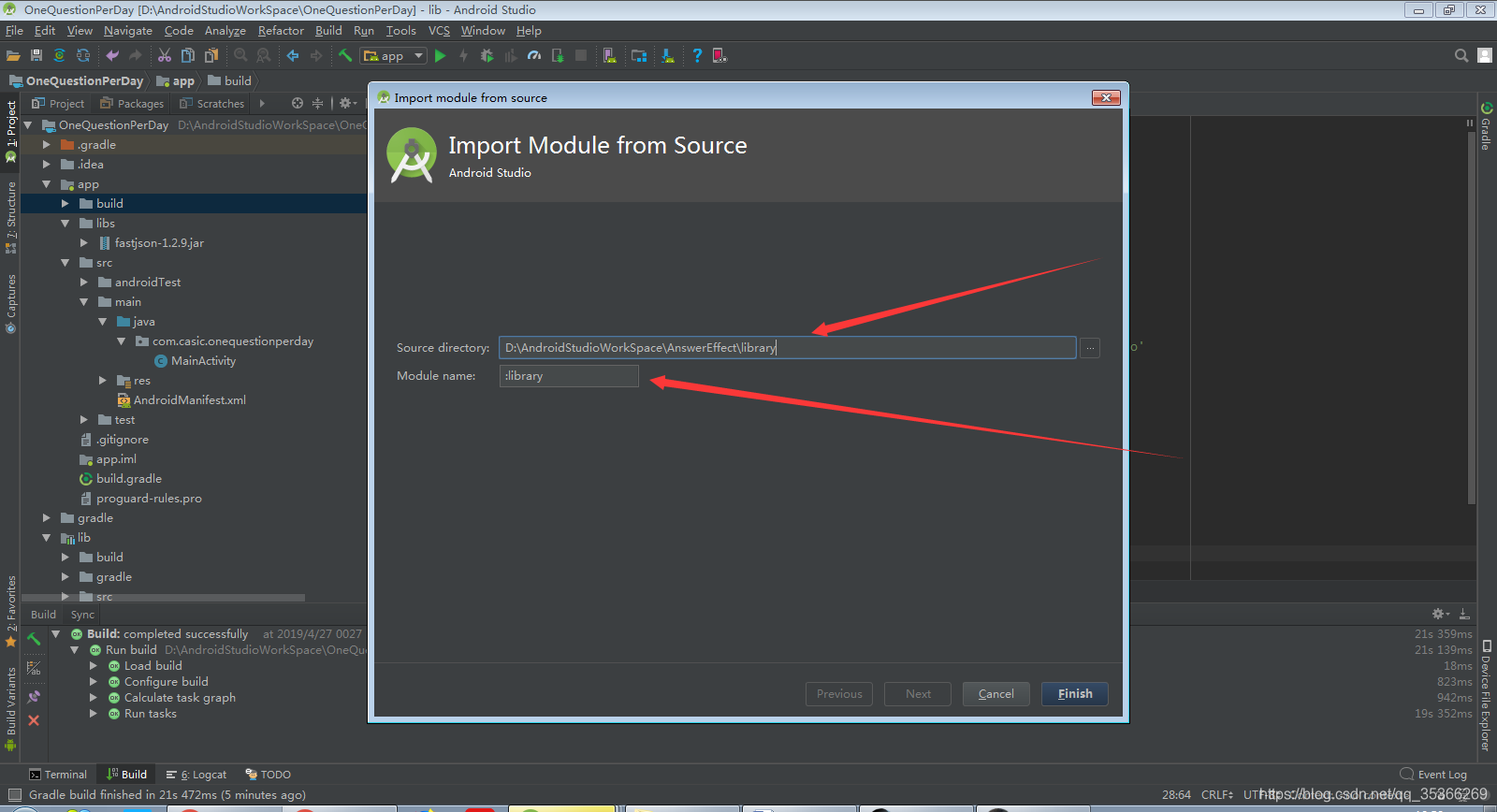1497x812 pixels.
Task: Open the Device File Explorer side tab
Action: coord(1487,696)
